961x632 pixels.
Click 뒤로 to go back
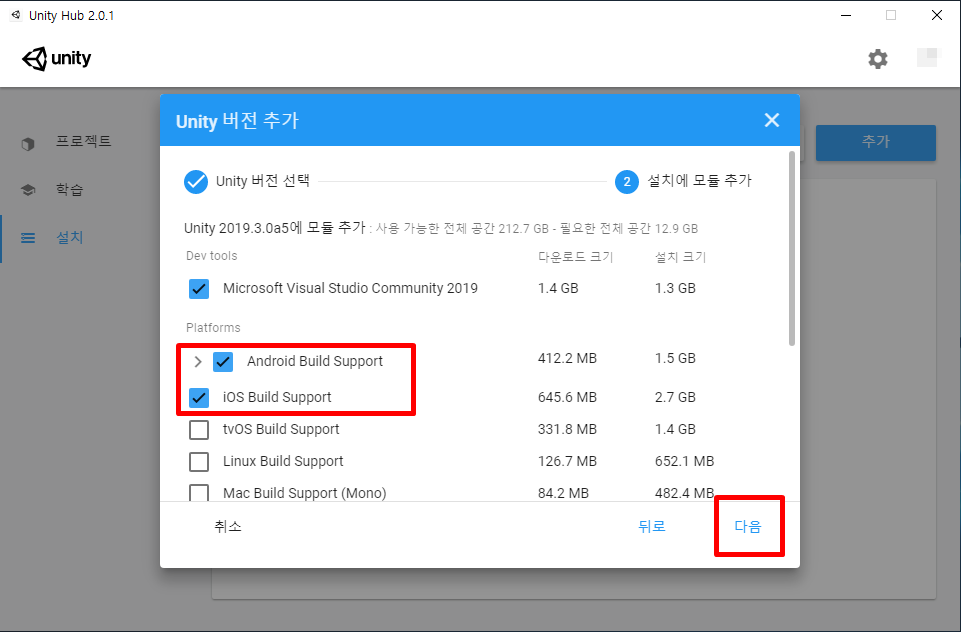651,526
